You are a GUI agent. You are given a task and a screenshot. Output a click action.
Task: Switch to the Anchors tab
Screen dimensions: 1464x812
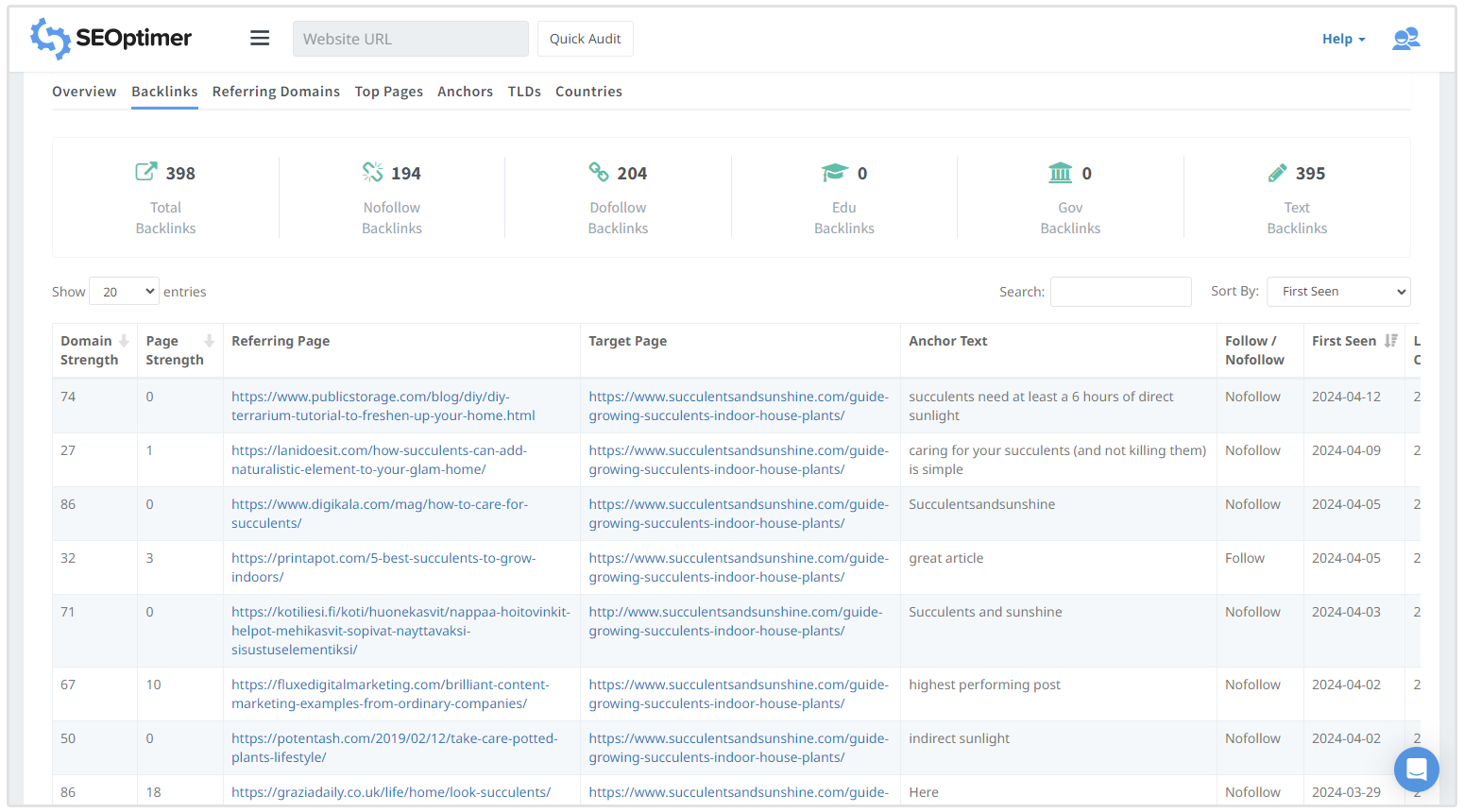(465, 92)
